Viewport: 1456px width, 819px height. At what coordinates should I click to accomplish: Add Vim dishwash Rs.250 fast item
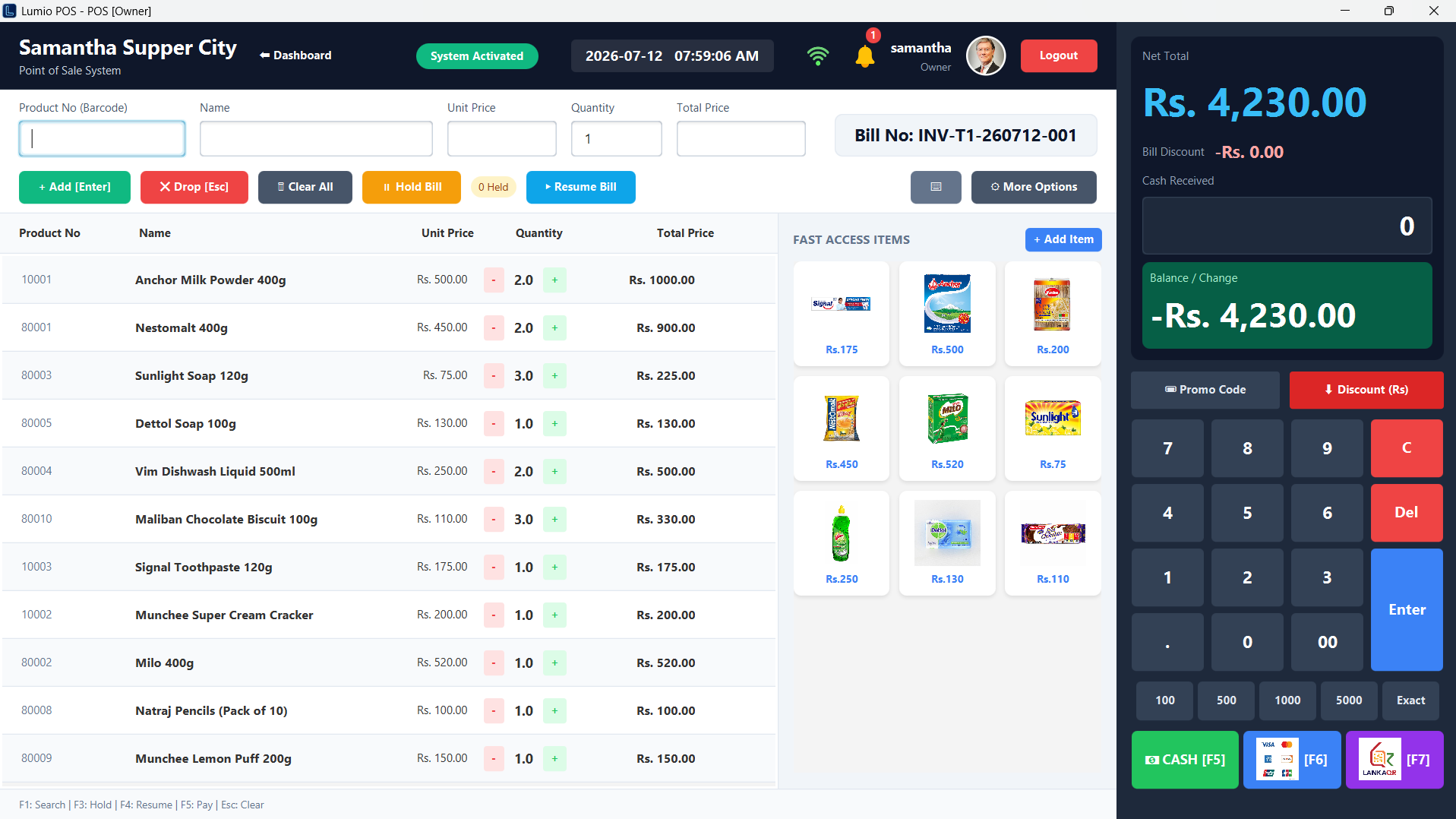coord(842,542)
